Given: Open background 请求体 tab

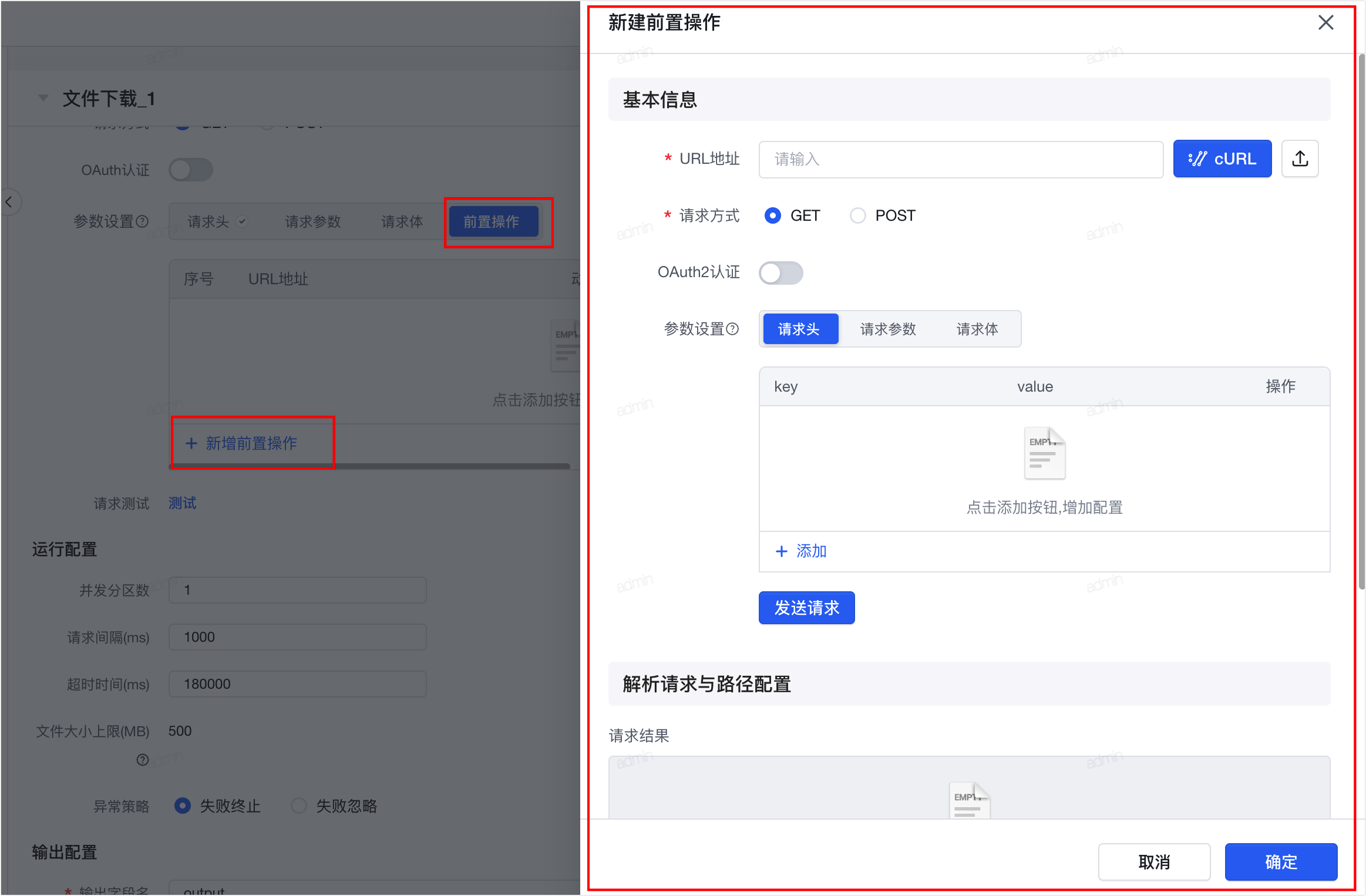Looking at the screenshot, I should [402, 221].
